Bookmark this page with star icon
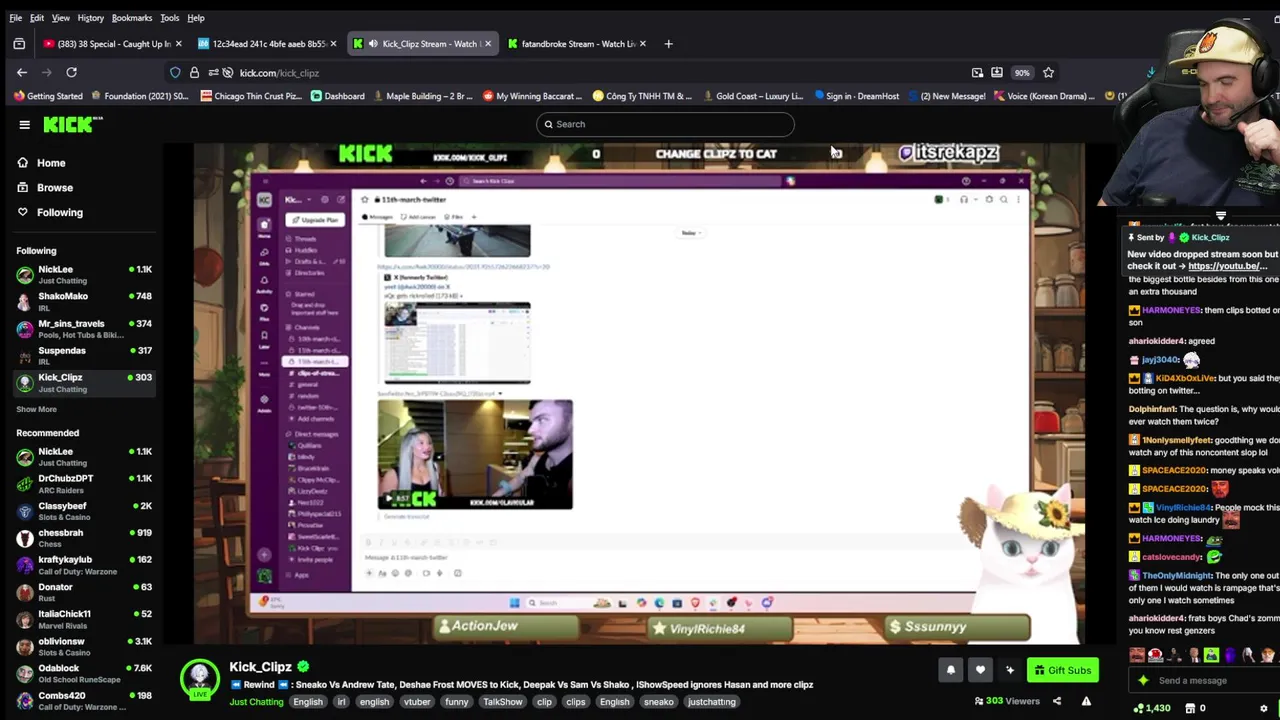The height and width of the screenshot is (720, 1280). click(1048, 72)
